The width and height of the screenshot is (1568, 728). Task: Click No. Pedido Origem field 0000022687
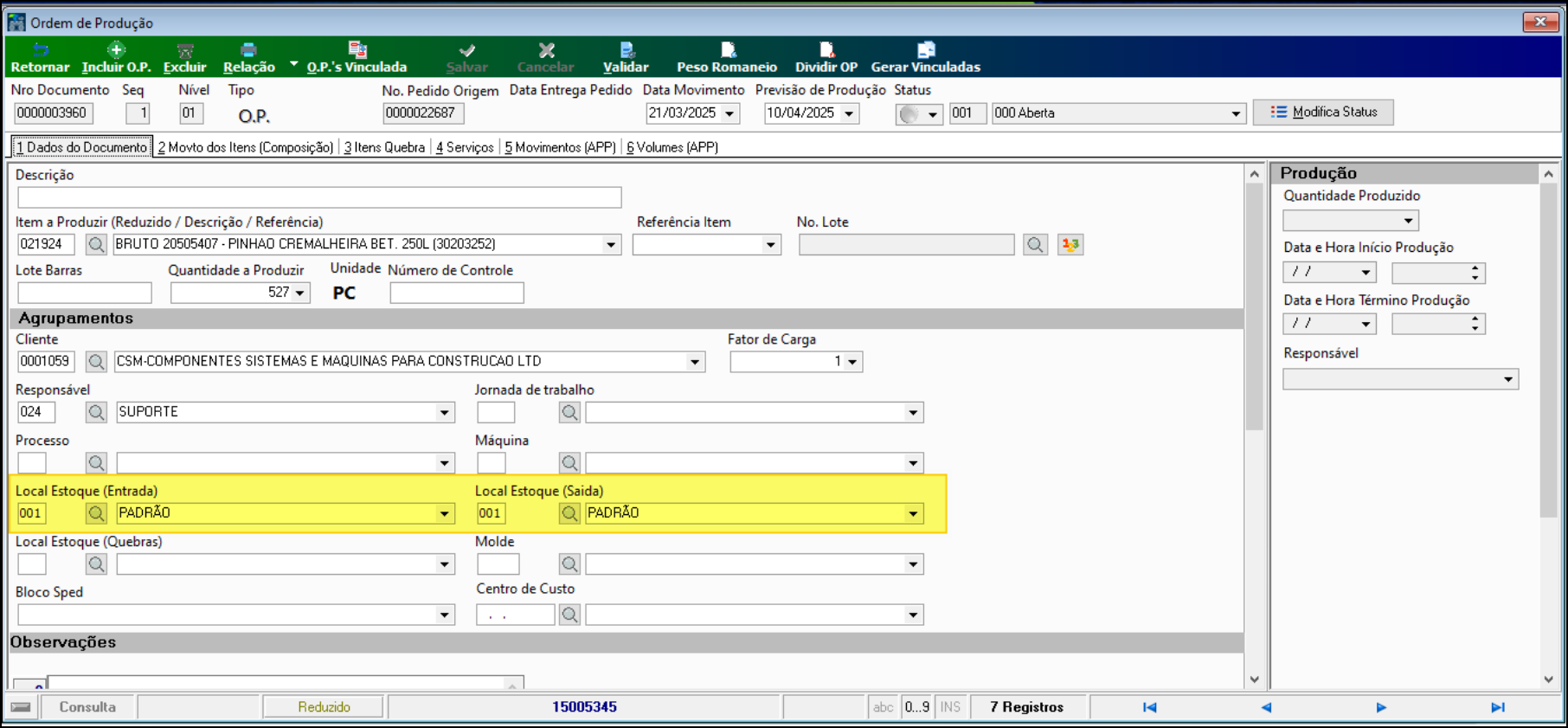(423, 113)
